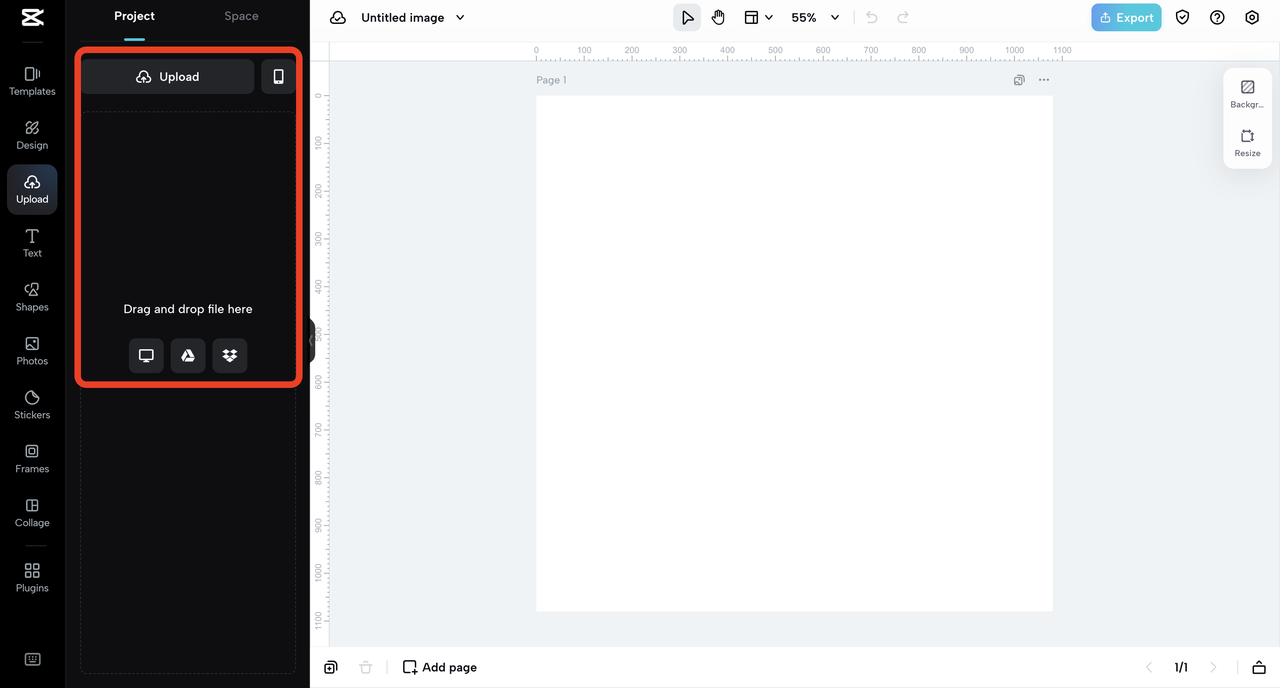Viewport: 1280px width, 688px height.
Task: Open the Collage panel
Action: (32, 513)
